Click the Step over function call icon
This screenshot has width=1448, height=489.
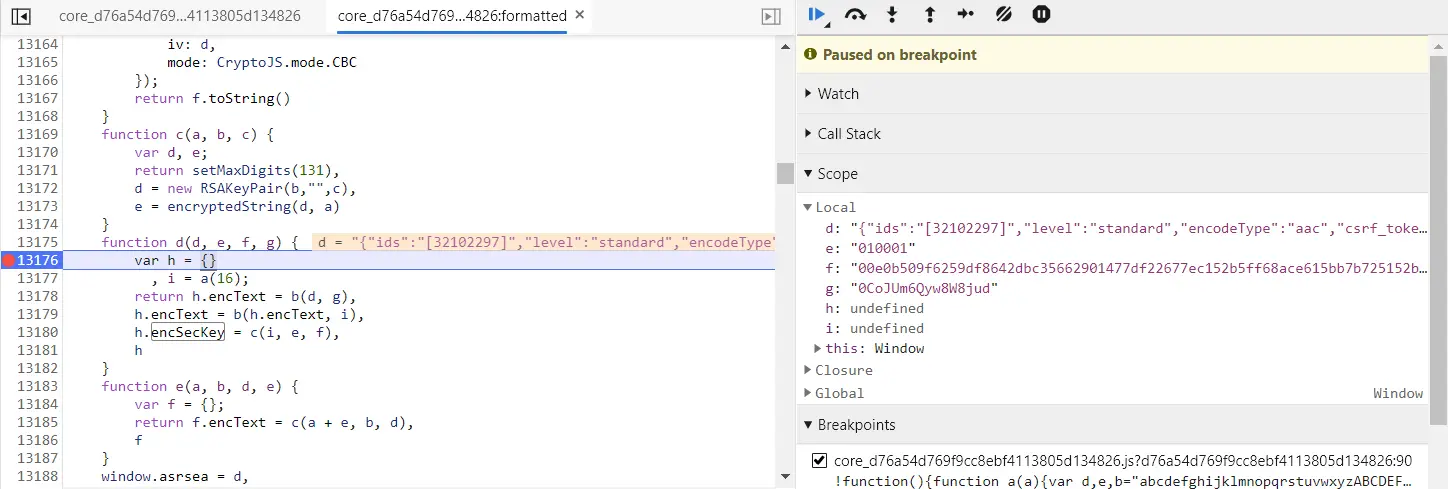point(854,15)
